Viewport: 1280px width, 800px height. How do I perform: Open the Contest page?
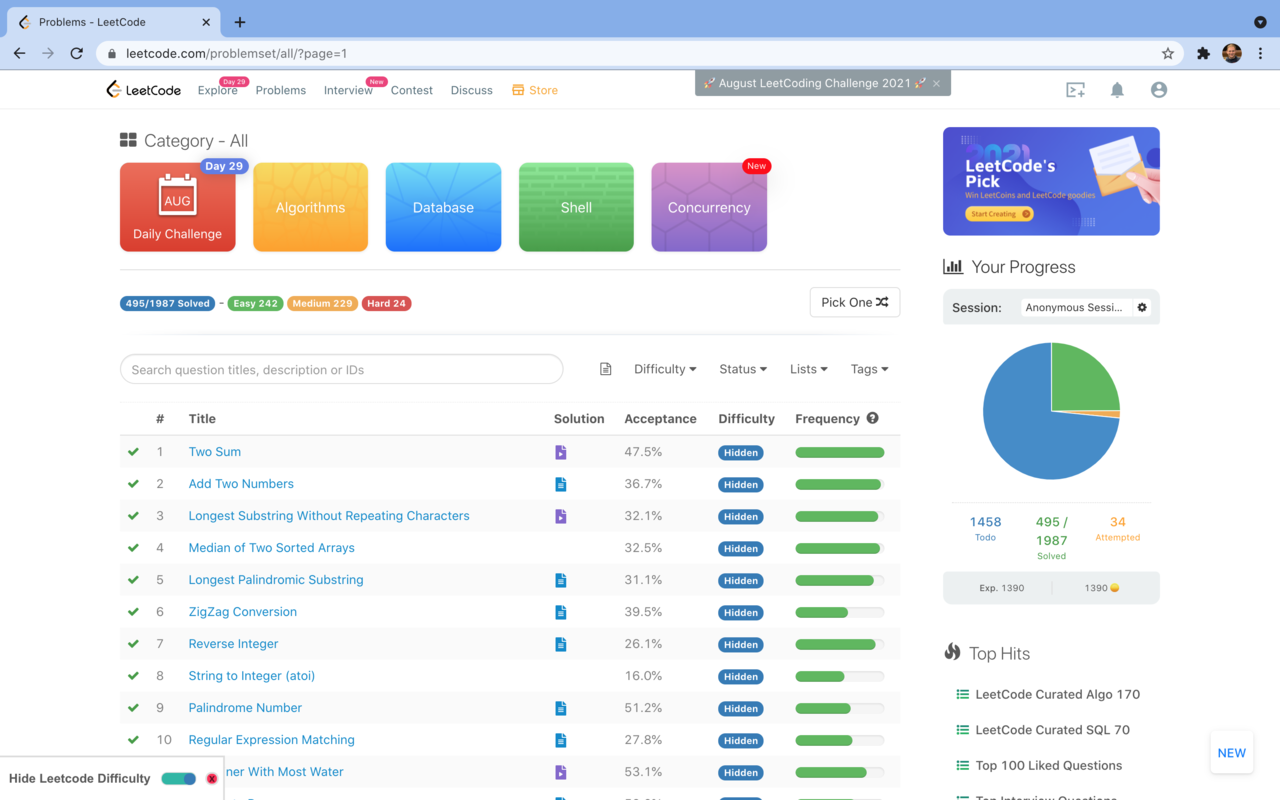point(412,90)
